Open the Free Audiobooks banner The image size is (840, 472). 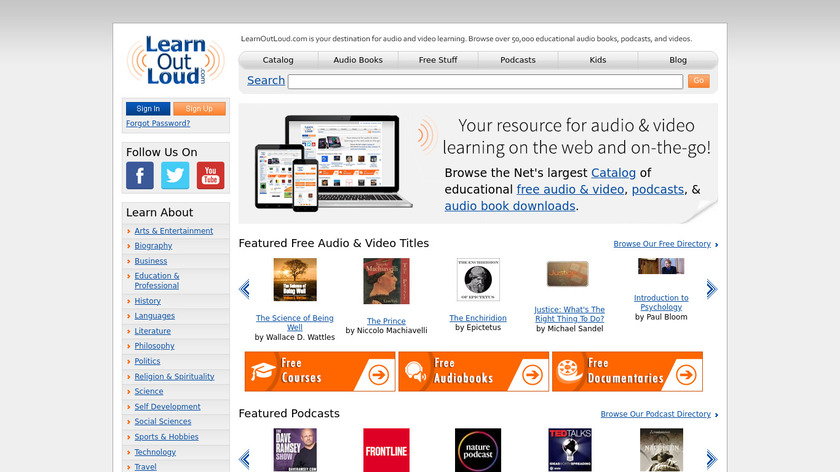point(474,371)
